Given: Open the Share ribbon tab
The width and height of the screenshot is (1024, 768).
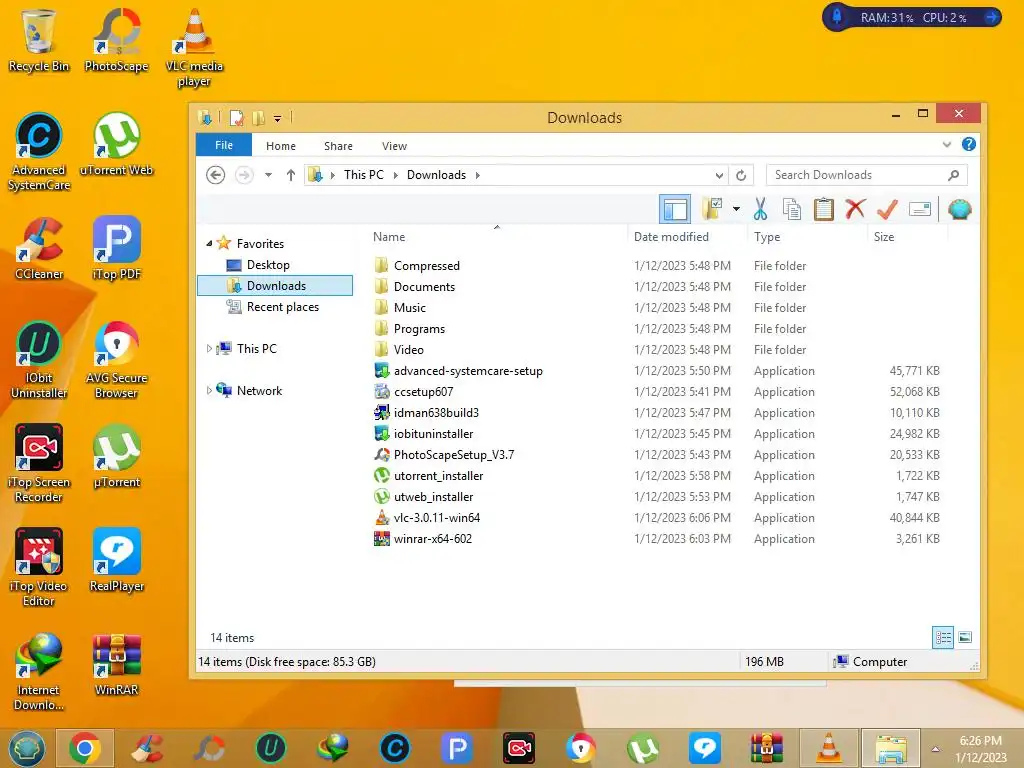Looking at the screenshot, I should pos(338,146).
